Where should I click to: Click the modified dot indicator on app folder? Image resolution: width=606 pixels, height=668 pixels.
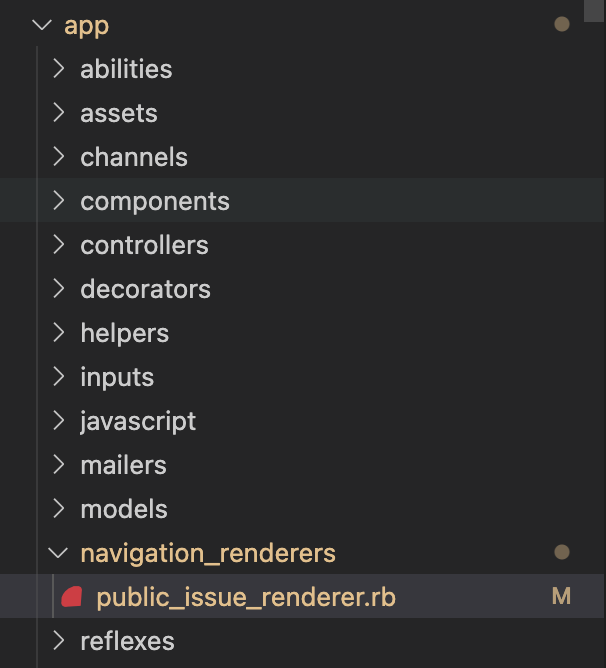pyautogui.click(x=561, y=24)
